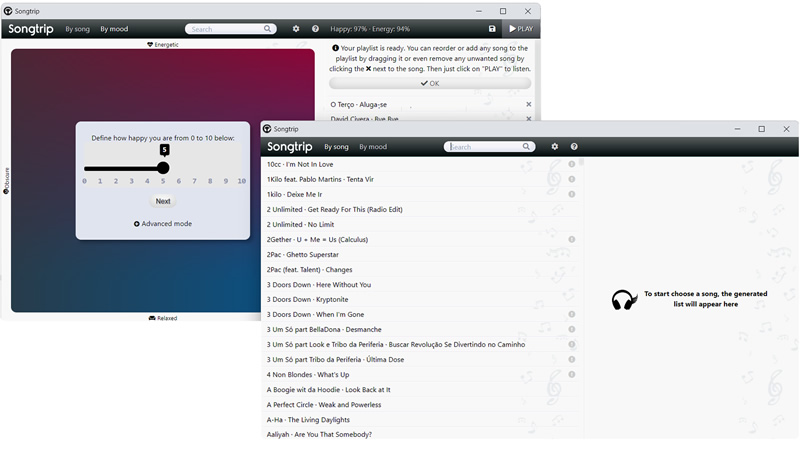Open settings gear in the front Songtrip window
Image resolution: width=800 pixels, height=450 pixels.
click(555, 147)
